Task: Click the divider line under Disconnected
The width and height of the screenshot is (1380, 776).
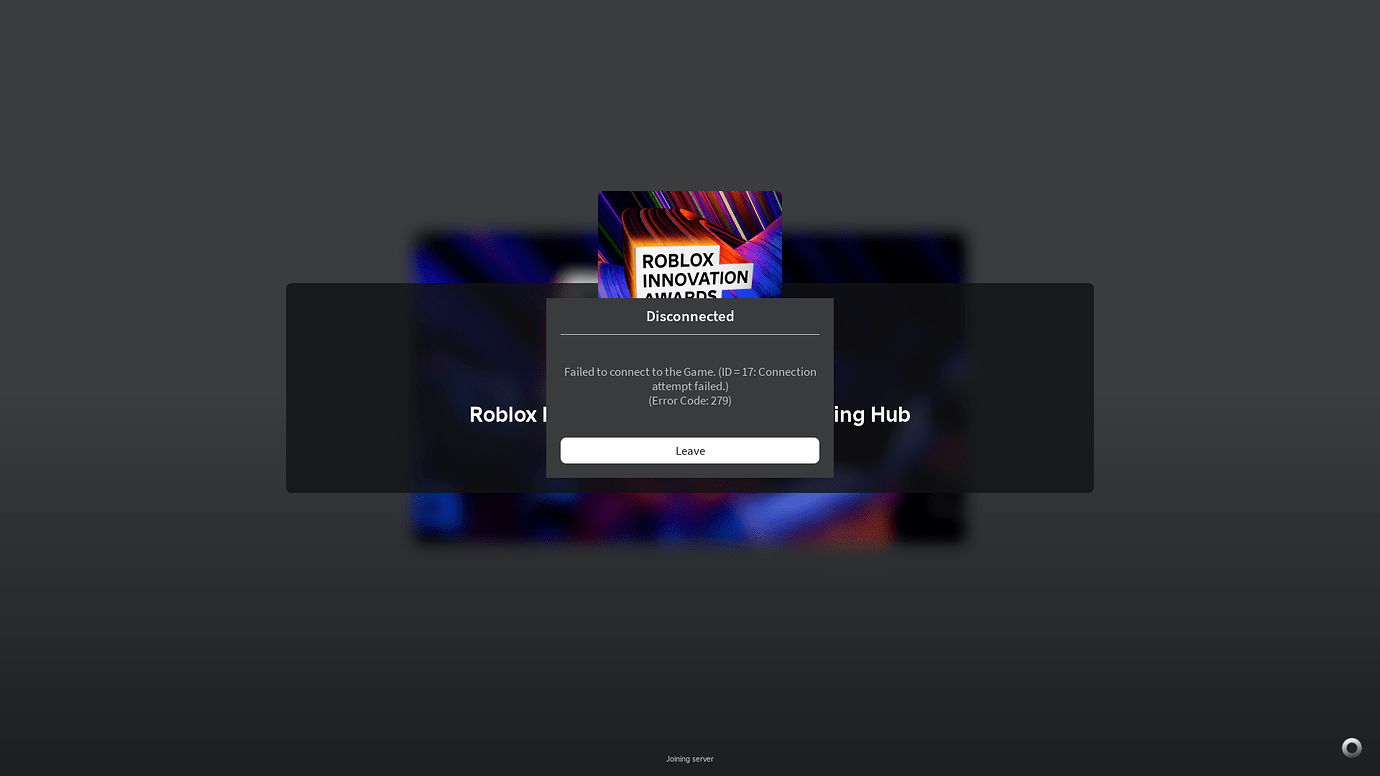Action: click(689, 334)
